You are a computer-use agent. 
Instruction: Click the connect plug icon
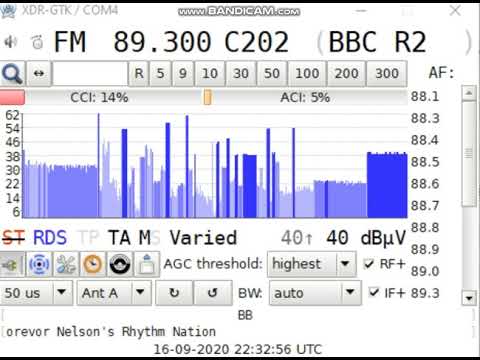coord(12,264)
